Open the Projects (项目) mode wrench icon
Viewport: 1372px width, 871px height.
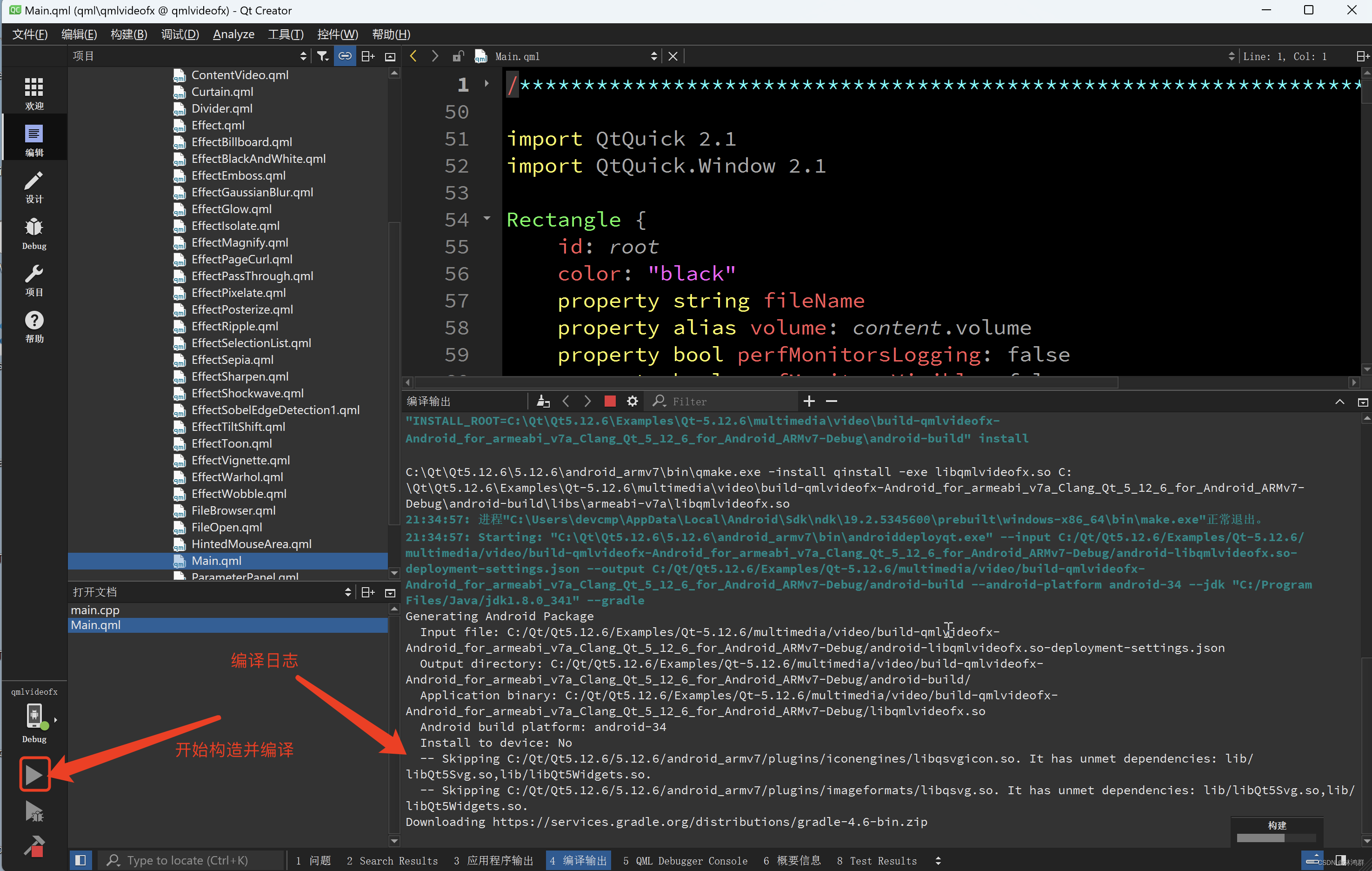33,281
